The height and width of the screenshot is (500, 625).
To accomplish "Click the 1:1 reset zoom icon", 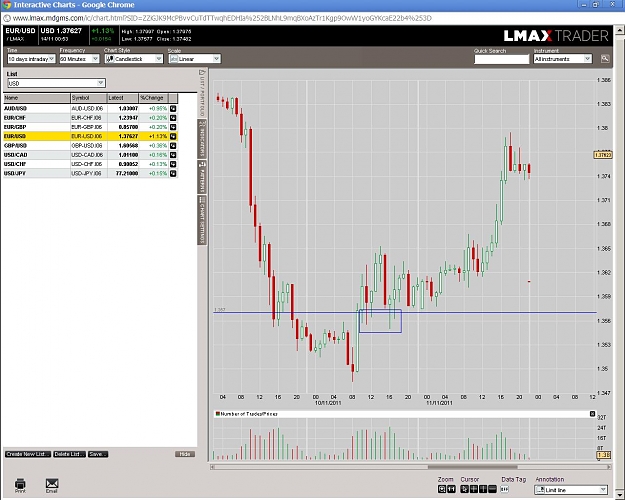I will point(451,489).
